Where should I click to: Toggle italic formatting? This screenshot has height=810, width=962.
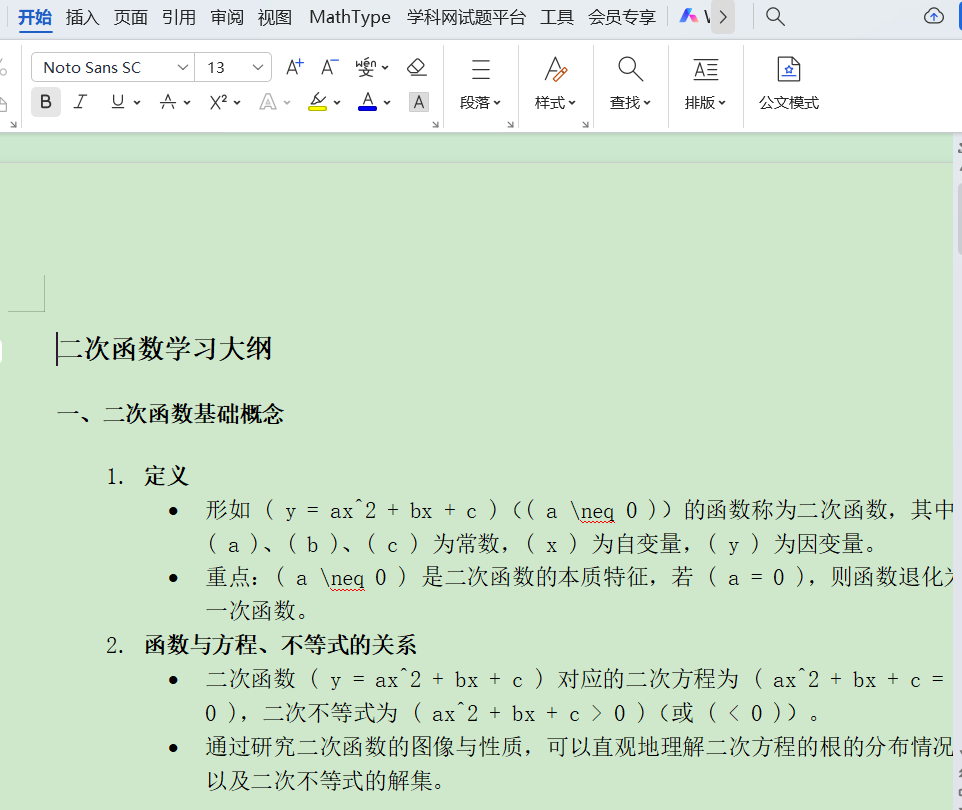pos(80,102)
